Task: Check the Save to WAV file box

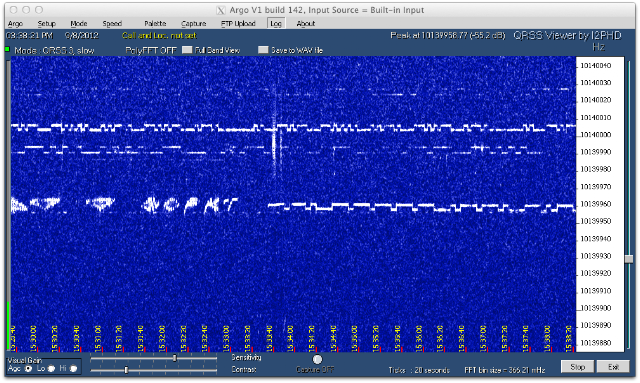Action: 263,50
